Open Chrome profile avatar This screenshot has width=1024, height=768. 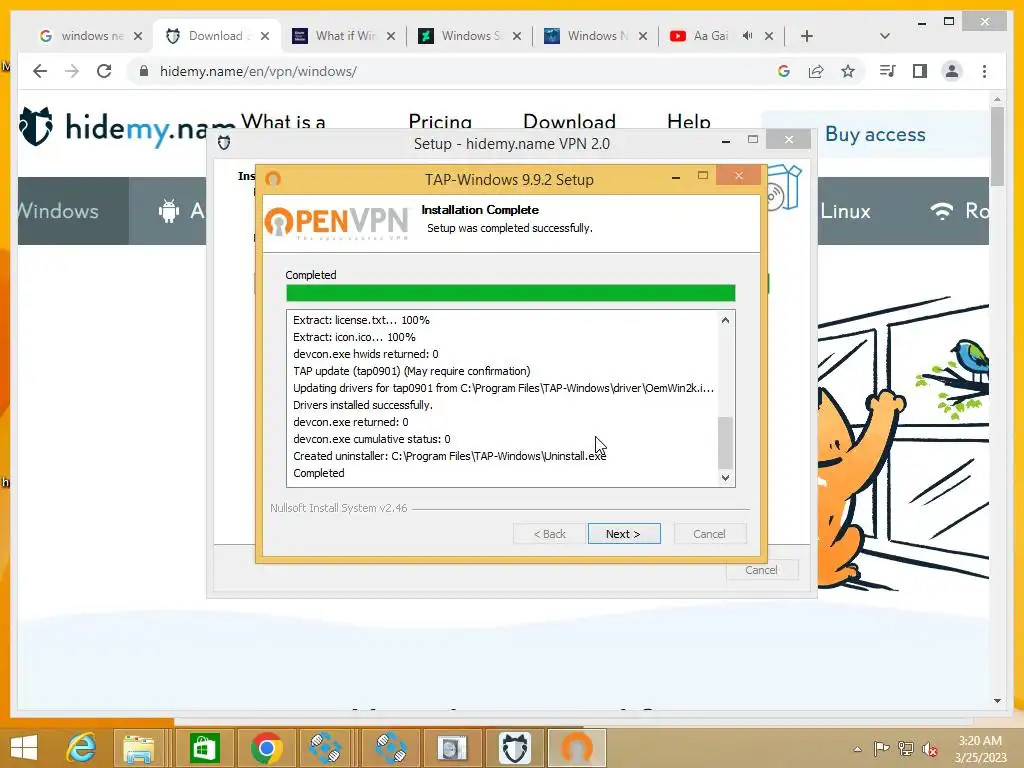pos(952,71)
